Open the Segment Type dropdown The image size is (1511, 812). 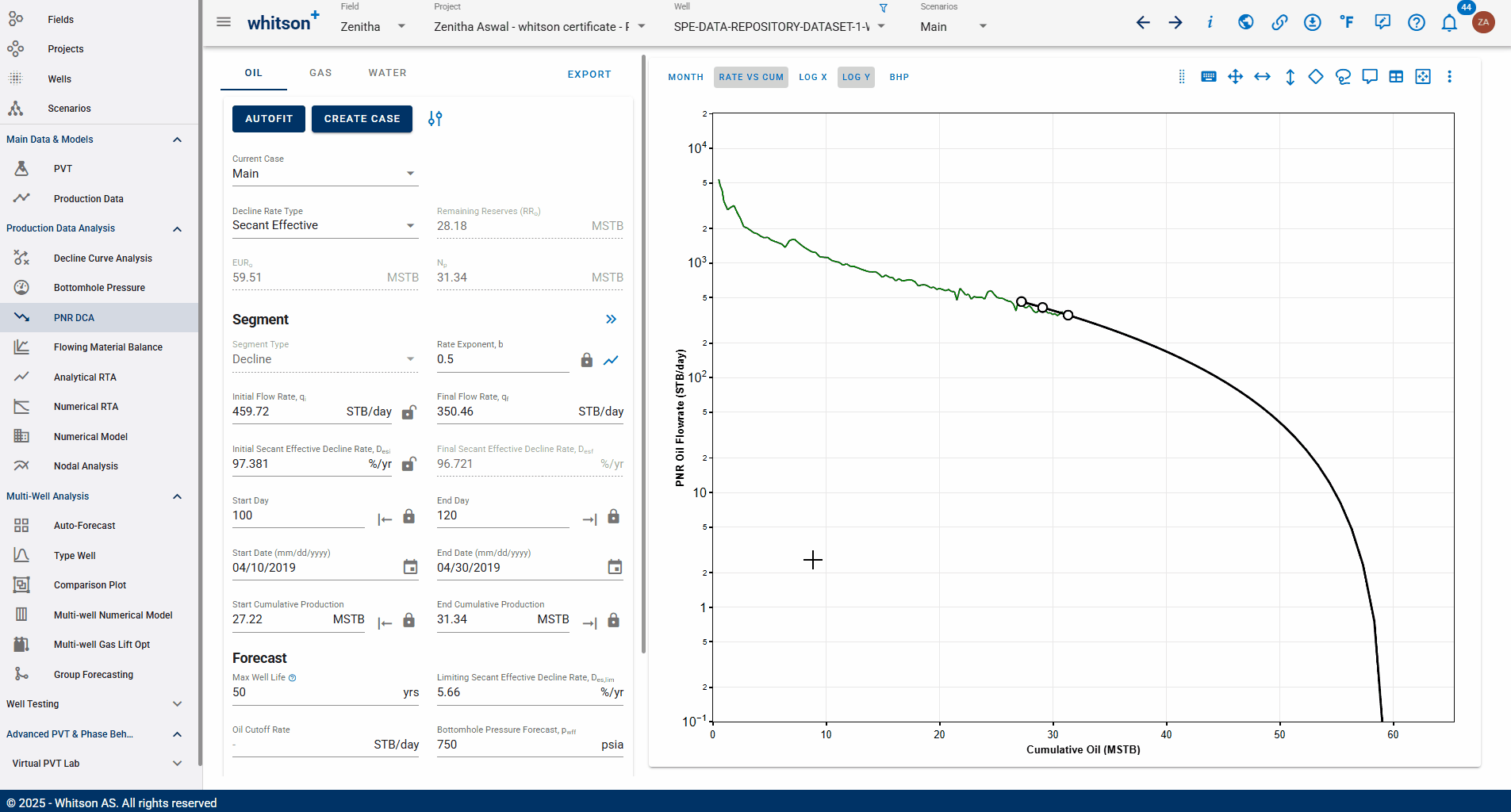[324, 359]
